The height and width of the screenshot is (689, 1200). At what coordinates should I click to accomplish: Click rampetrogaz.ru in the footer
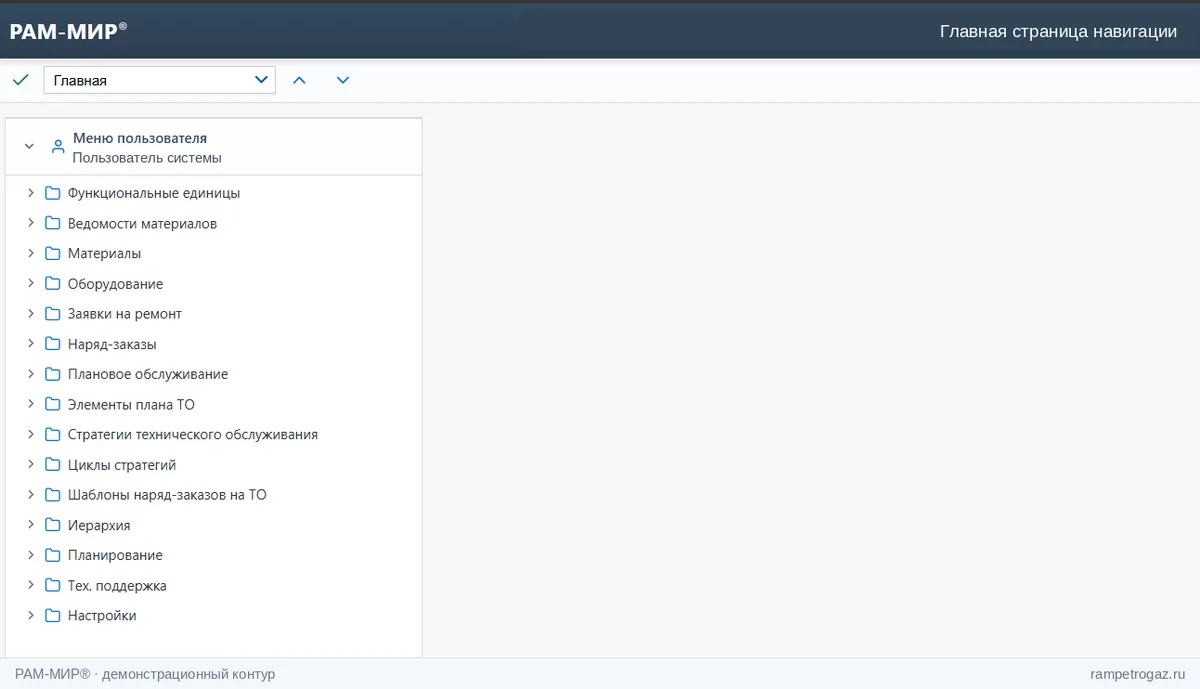[x=1138, y=674]
